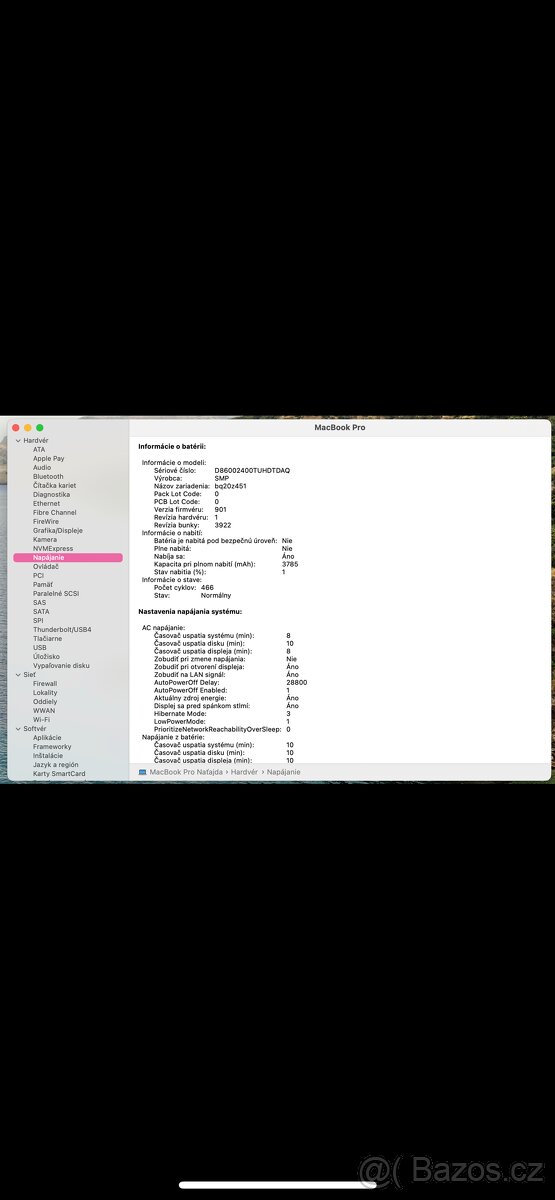
Task: Click MacBook Pro Natajda in path bar
Action: [186, 772]
